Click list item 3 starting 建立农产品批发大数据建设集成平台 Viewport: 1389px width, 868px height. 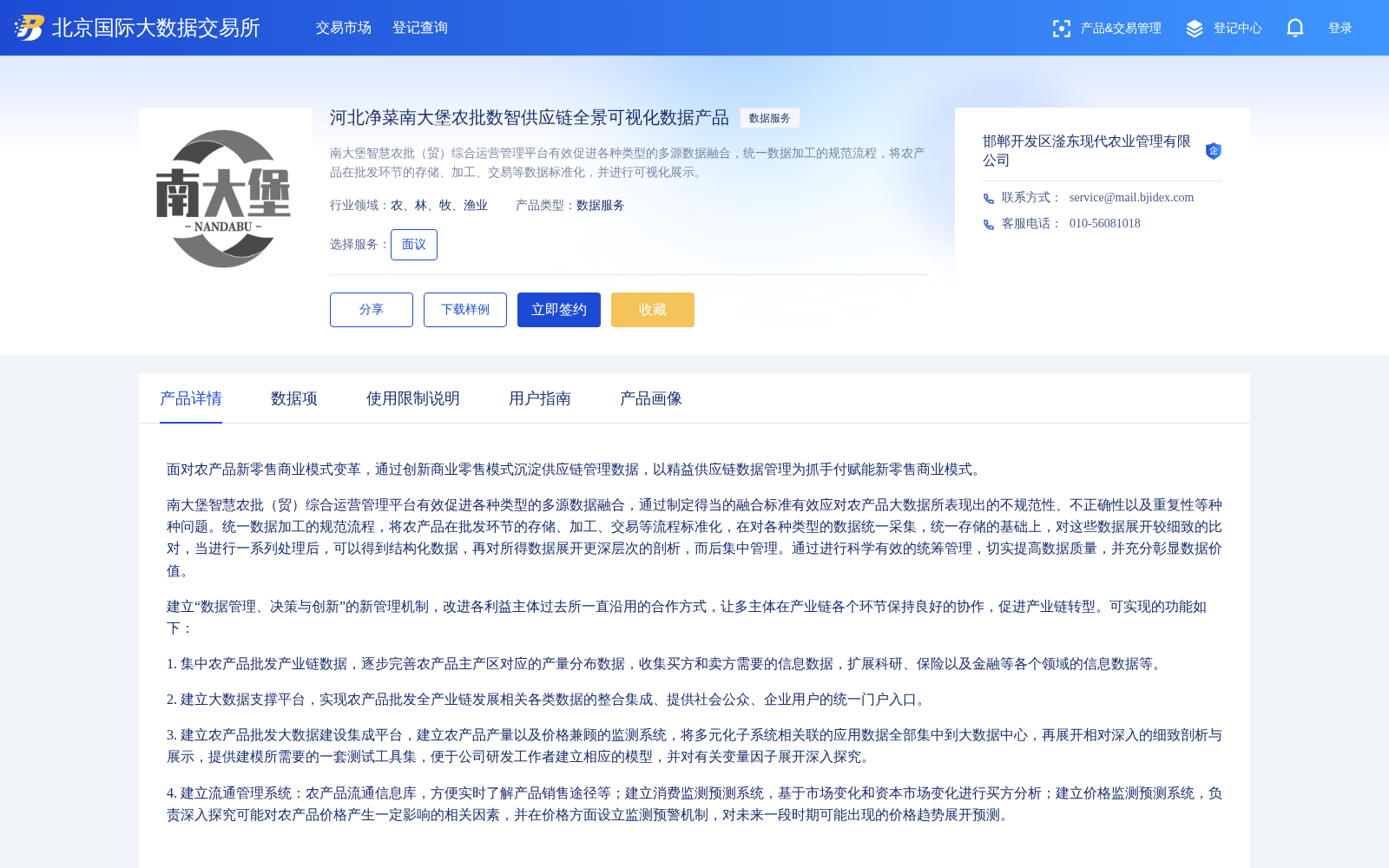coord(694,746)
